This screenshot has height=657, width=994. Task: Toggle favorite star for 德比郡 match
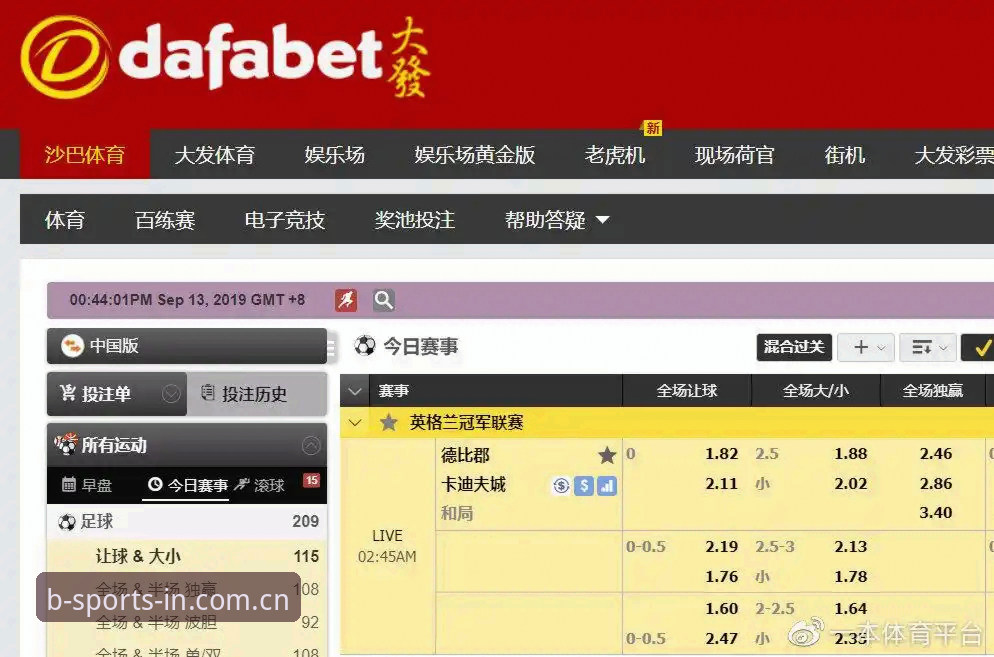click(x=607, y=455)
